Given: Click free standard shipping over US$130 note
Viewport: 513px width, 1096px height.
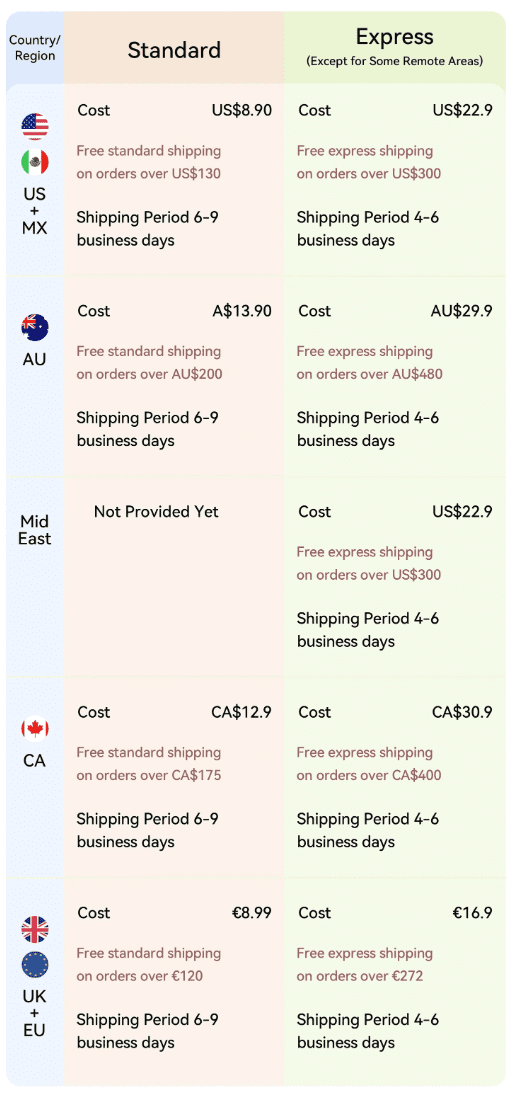Looking at the screenshot, I should click(149, 162).
